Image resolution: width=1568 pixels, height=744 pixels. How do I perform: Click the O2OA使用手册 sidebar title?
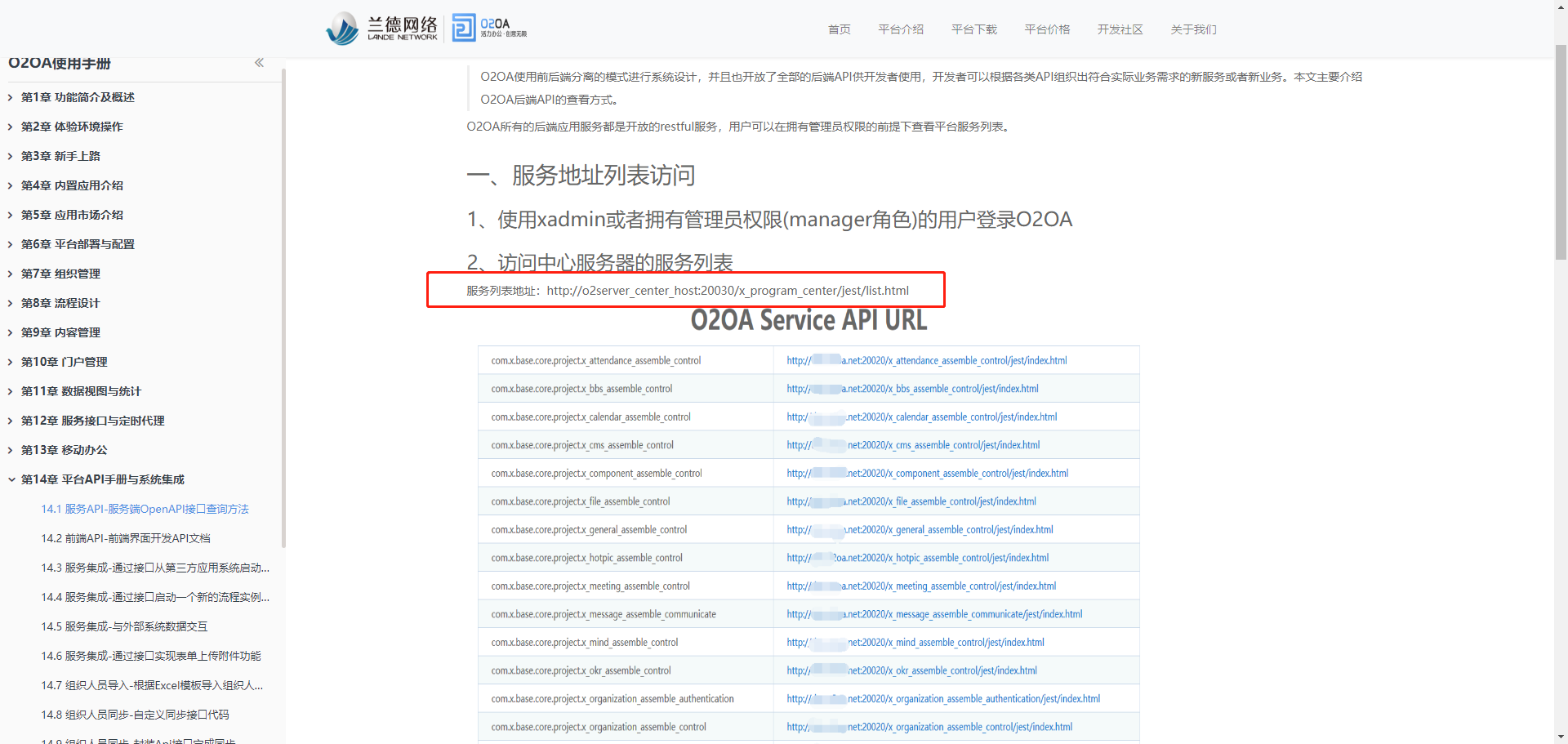tap(60, 63)
